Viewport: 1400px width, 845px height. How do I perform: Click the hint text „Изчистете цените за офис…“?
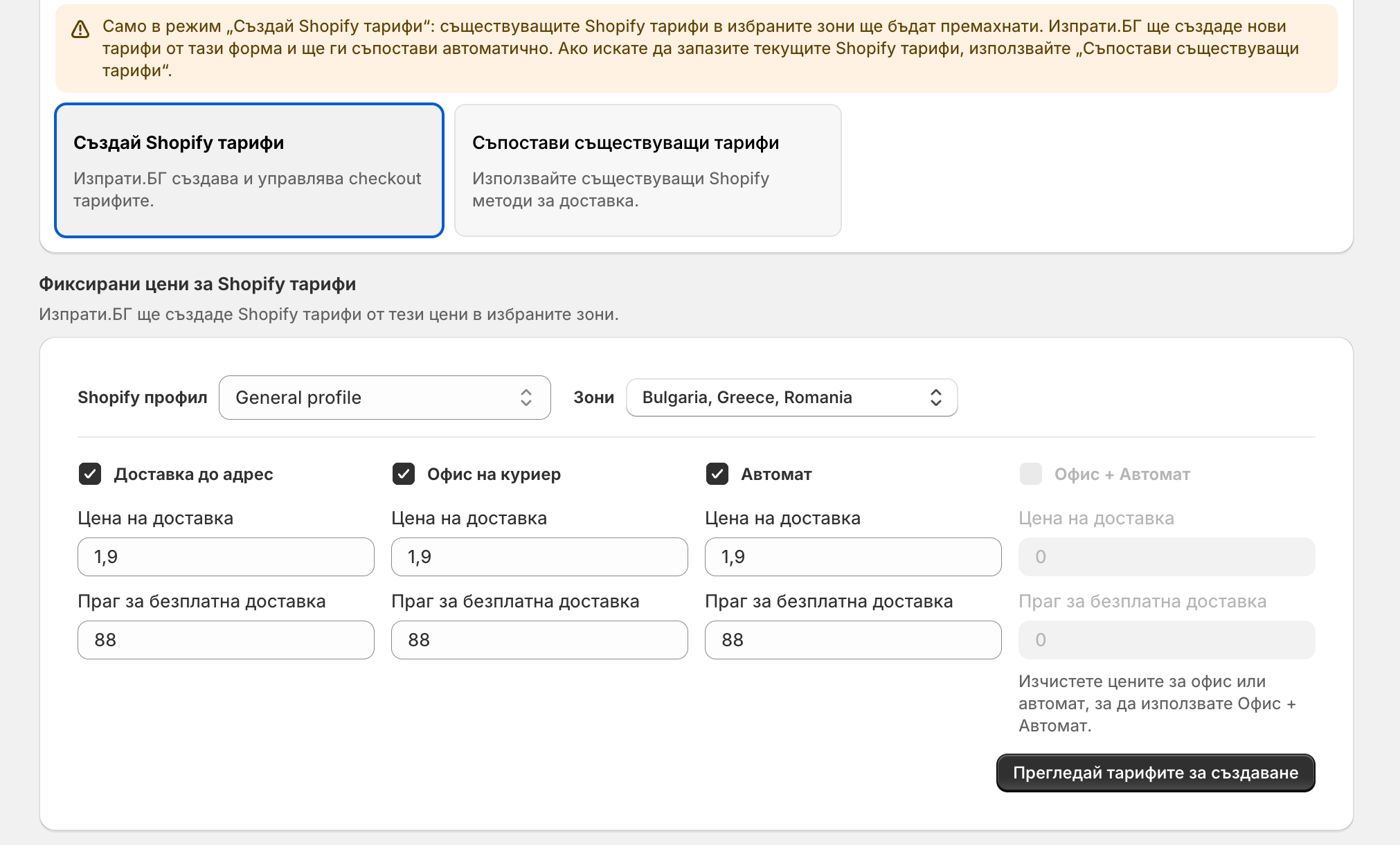click(x=1157, y=704)
